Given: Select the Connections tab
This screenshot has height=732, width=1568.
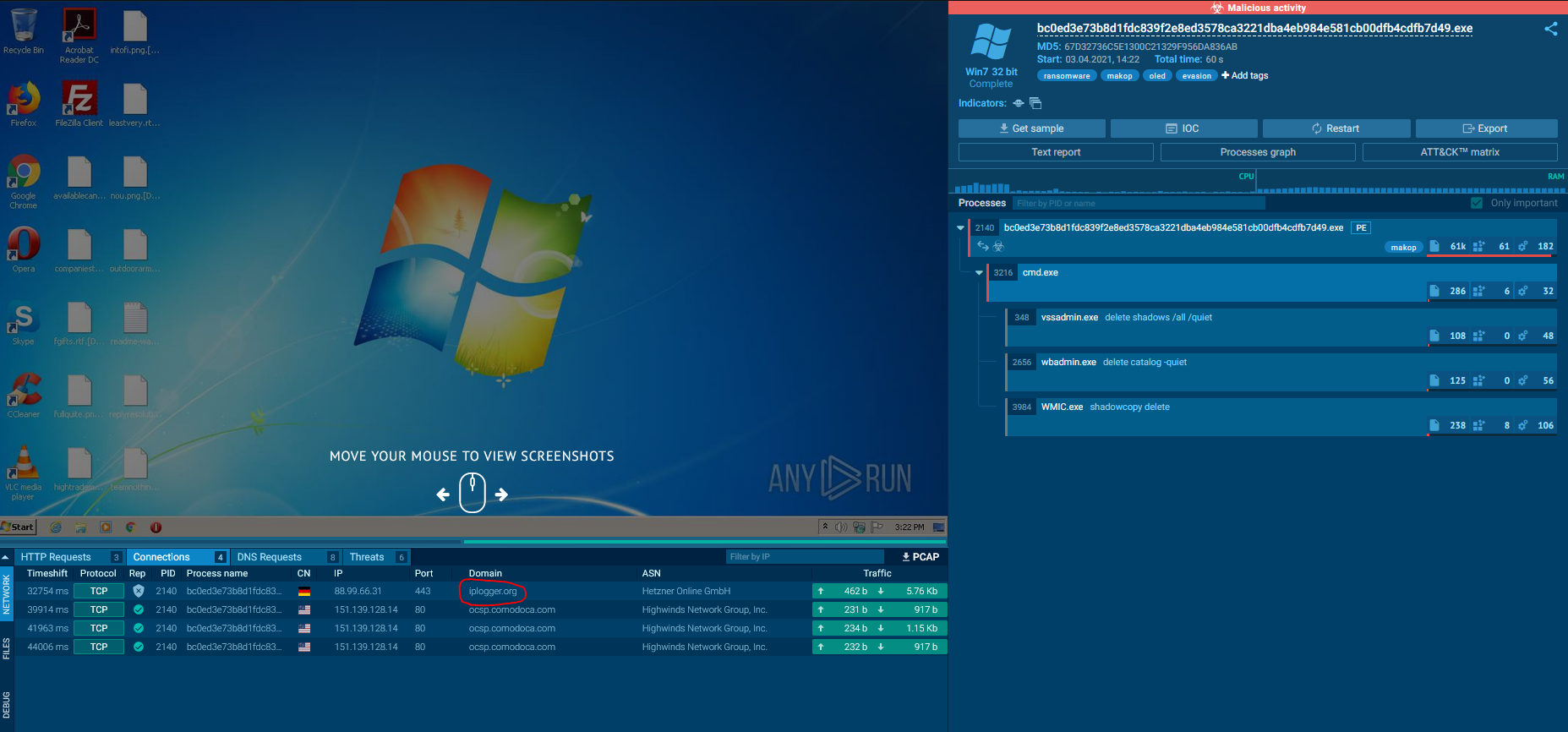Looking at the screenshot, I should [178, 557].
